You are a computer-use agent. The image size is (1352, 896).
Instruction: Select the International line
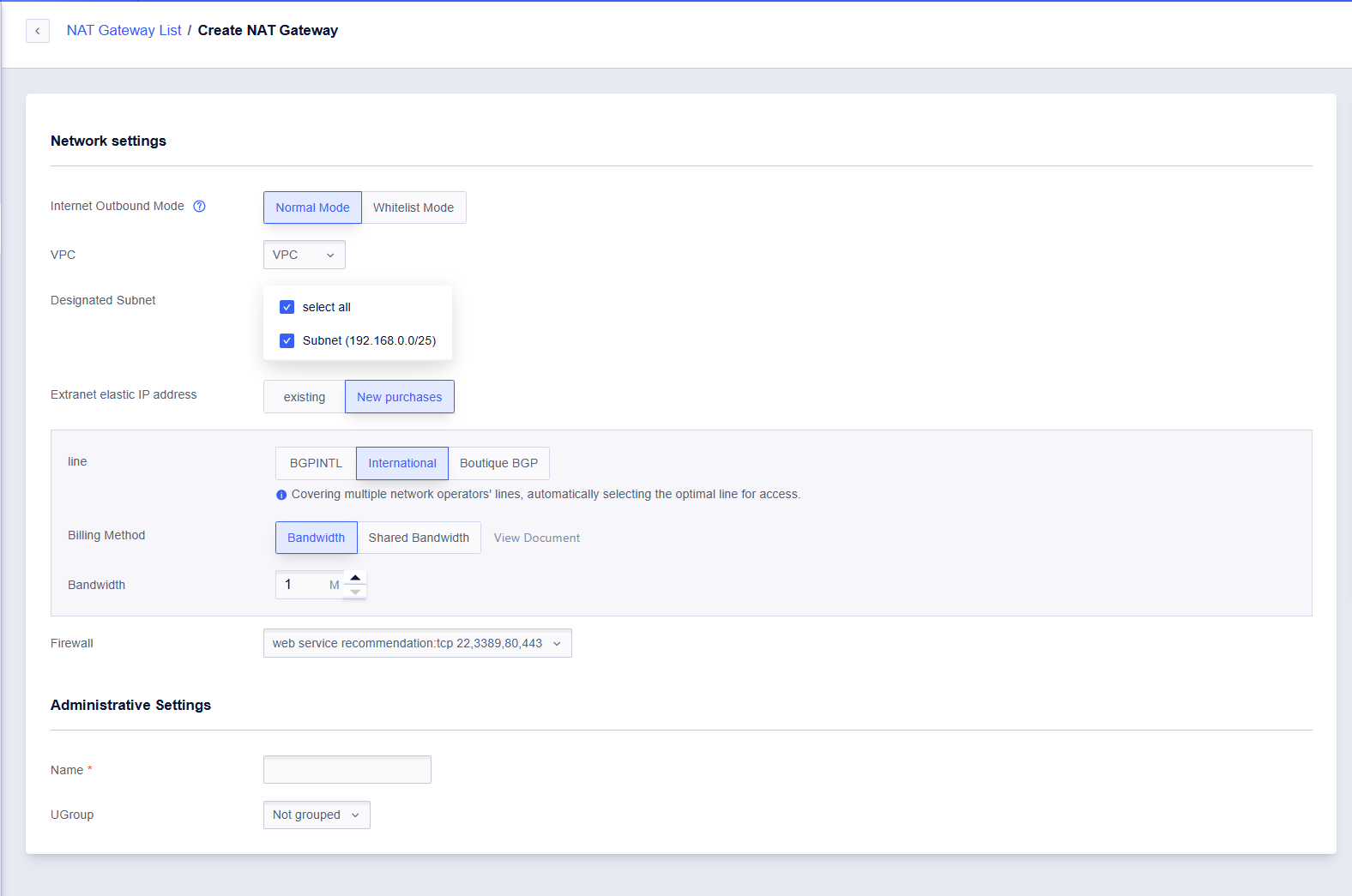click(402, 463)
